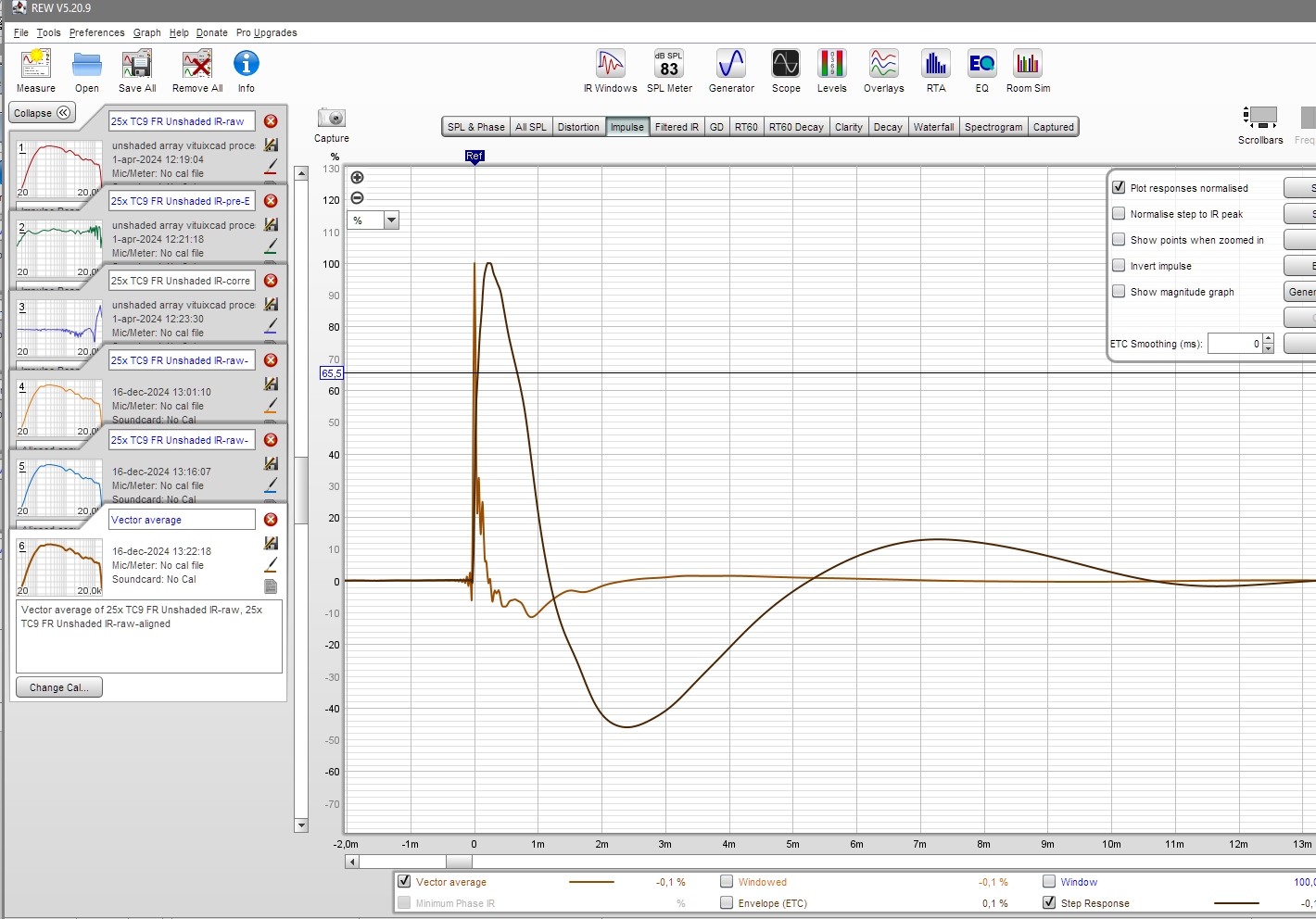This screenshot has width=1316, height=919.
Task: Click the horizontal graph scrollbar left arrow
Action: (351, 862)
